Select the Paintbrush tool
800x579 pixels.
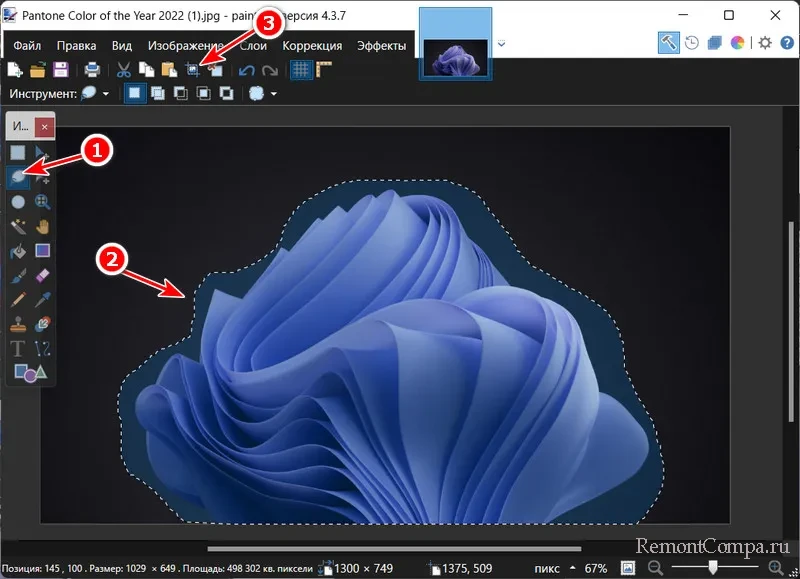pos(18,275)
